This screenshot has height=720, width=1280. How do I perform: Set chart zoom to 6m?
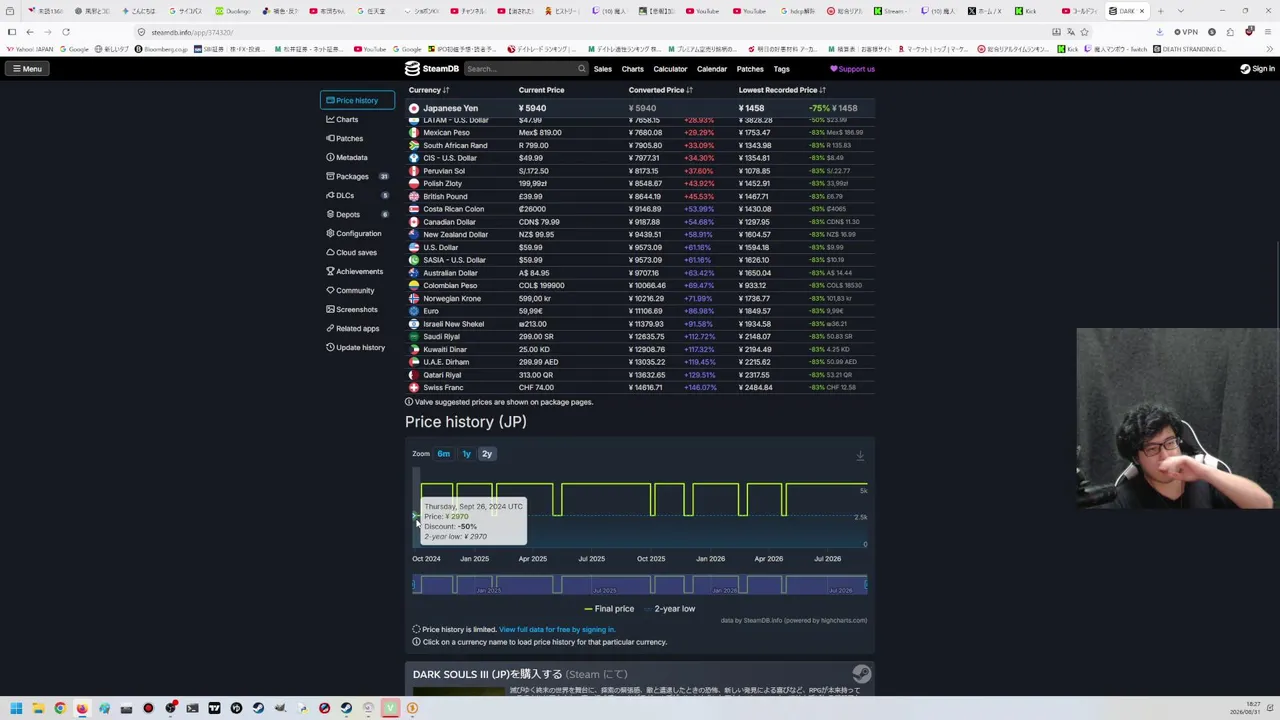pos(443,454)
